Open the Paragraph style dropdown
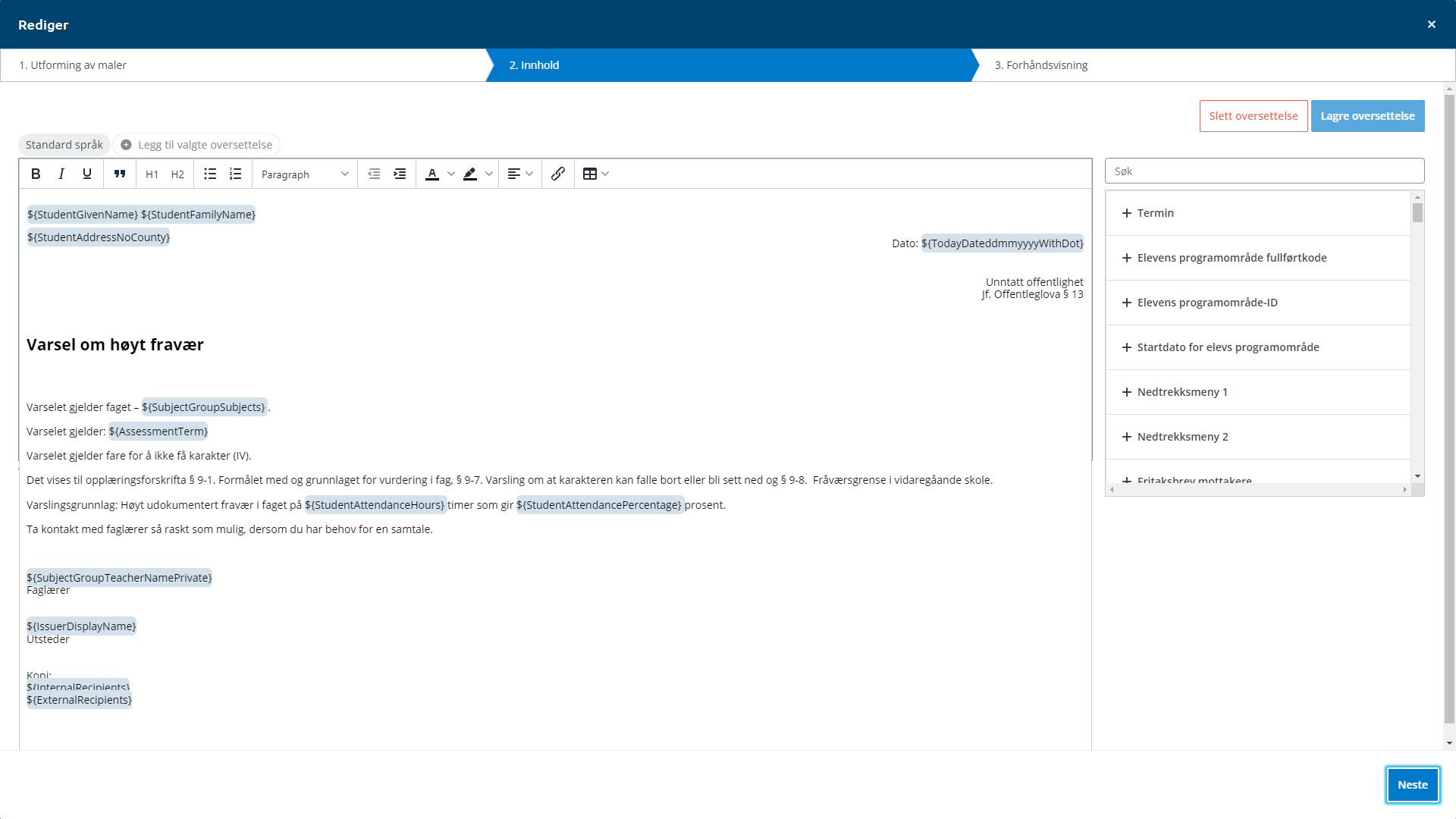Screen dimensions: 1456x819 (304, 174)
